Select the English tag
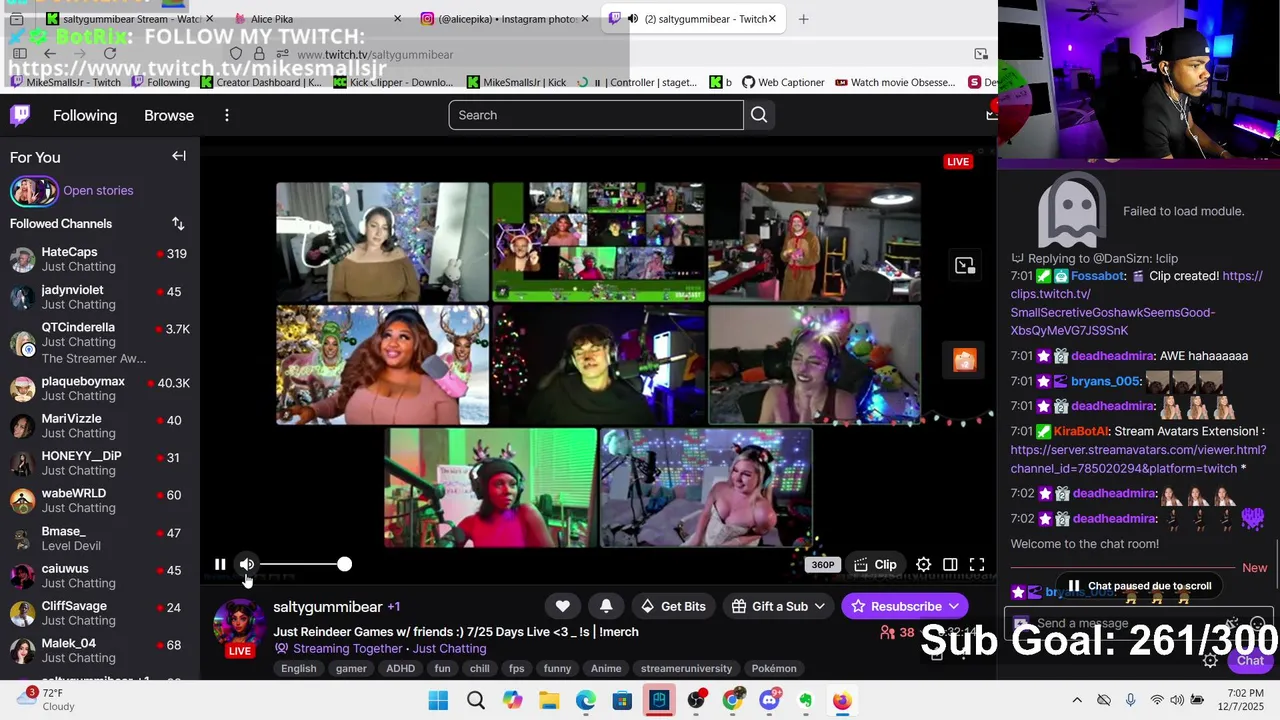 [x=298, y=669]
